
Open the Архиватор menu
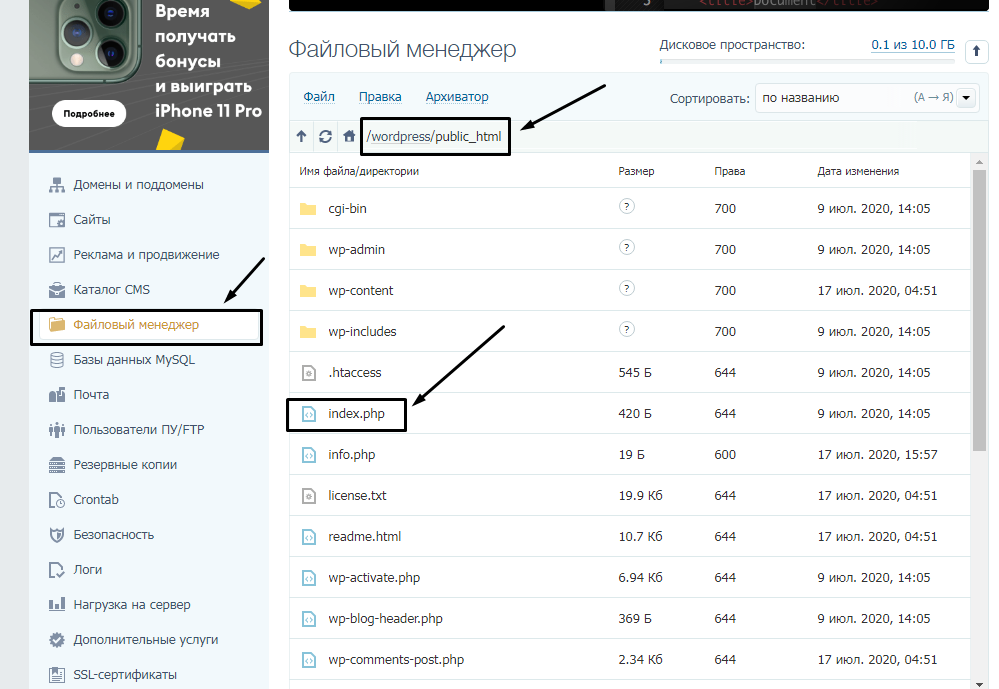coord(456,97)
